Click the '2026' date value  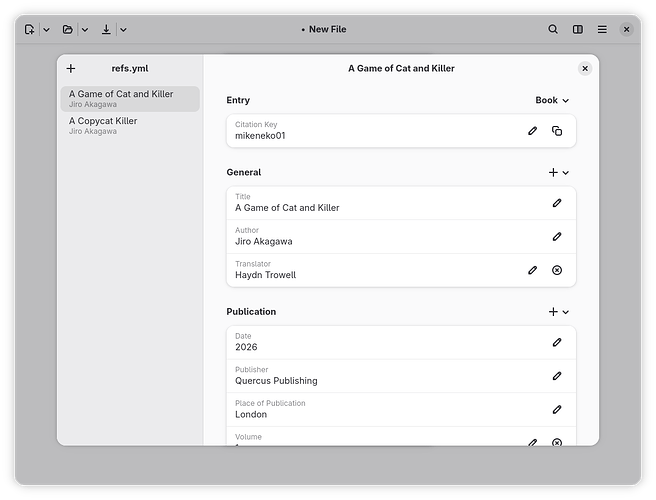tap(246, 347)
